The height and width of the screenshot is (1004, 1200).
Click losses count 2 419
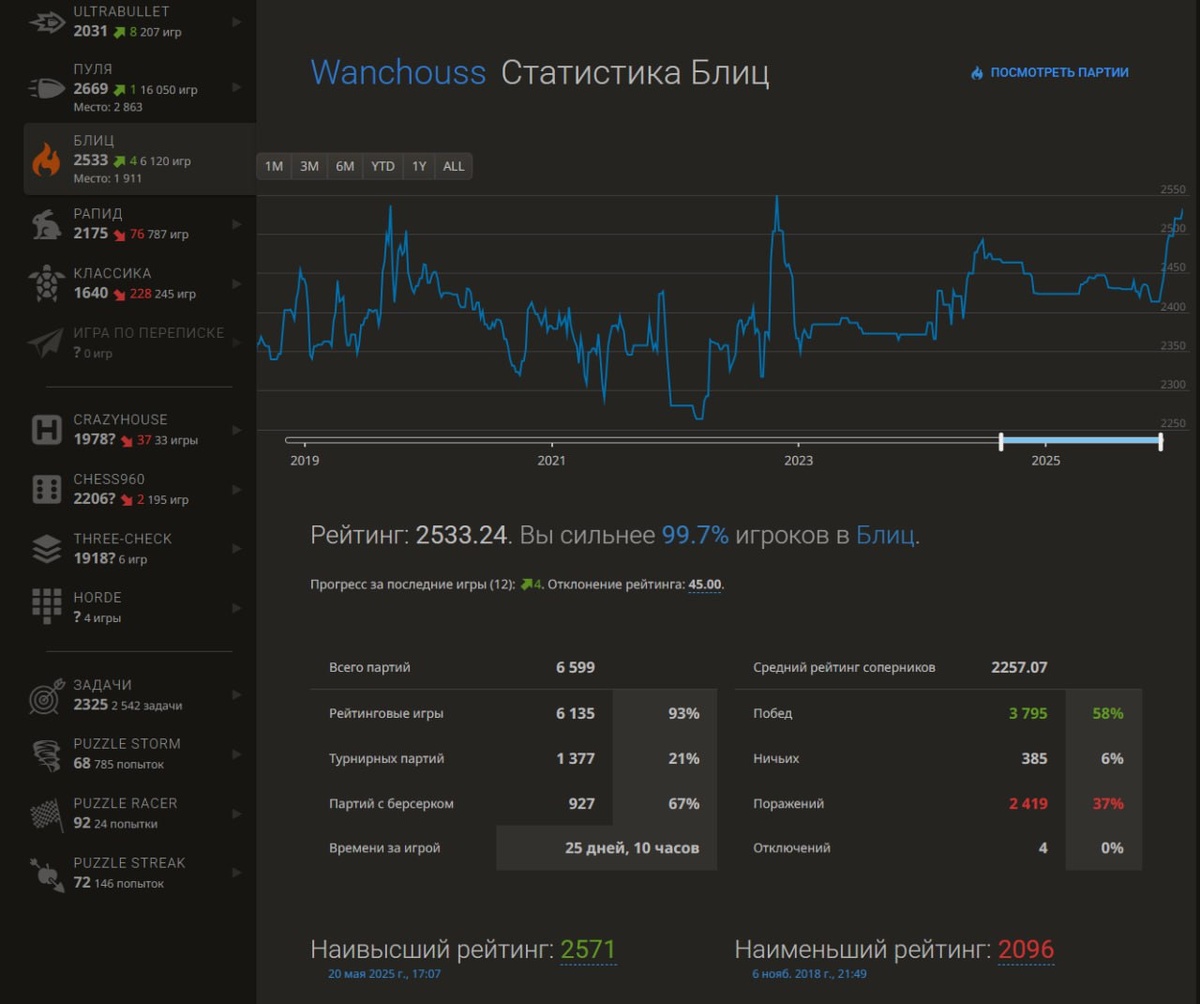1027,803
